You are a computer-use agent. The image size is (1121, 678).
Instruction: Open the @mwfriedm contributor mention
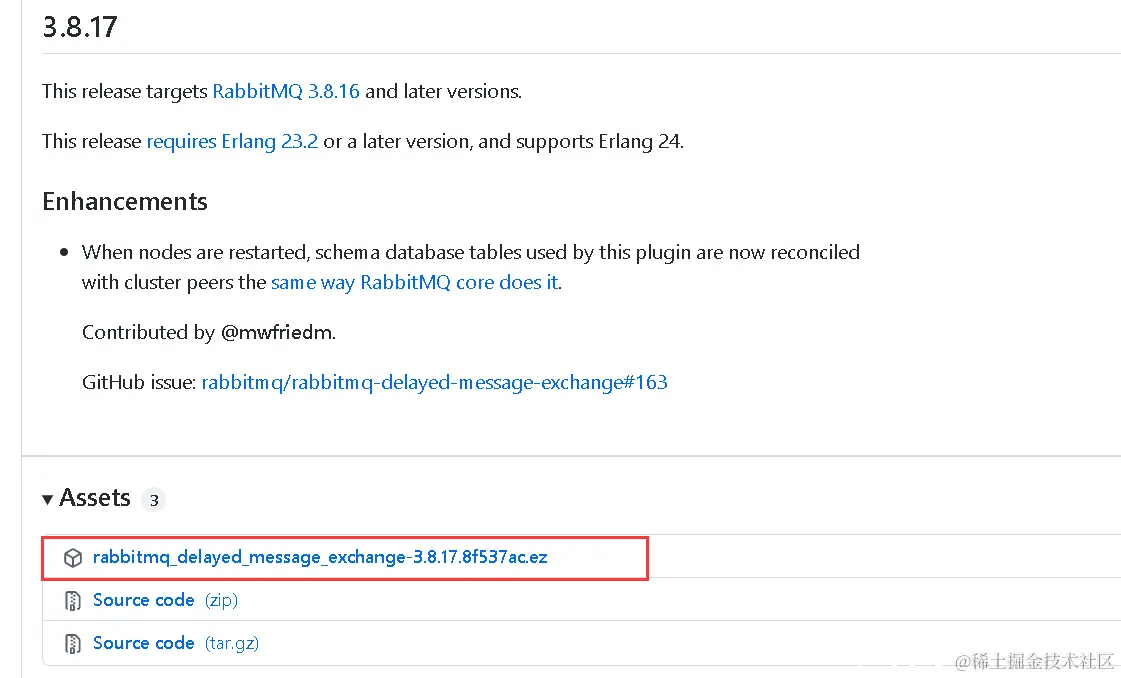pos(277,333)
